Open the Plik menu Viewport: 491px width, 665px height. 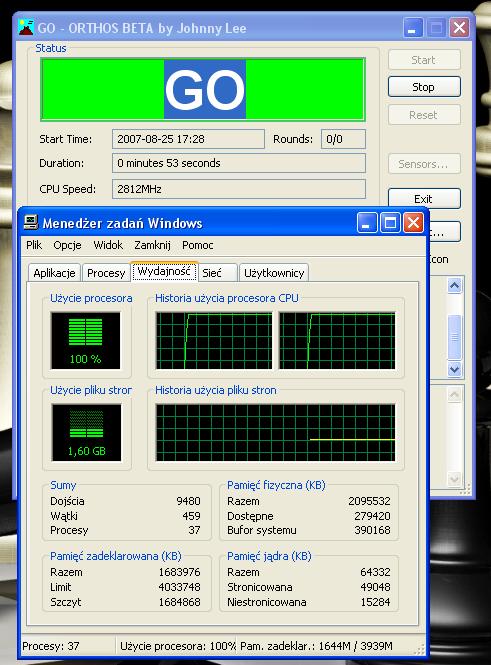34,245
